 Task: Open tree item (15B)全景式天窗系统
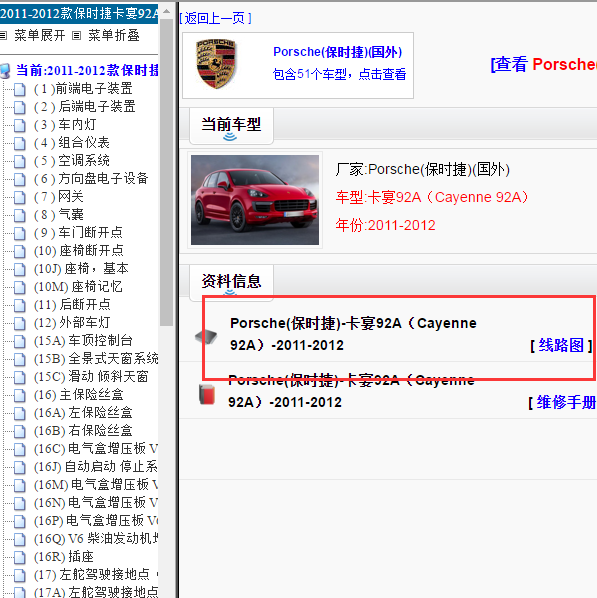[x=96, y=359]
